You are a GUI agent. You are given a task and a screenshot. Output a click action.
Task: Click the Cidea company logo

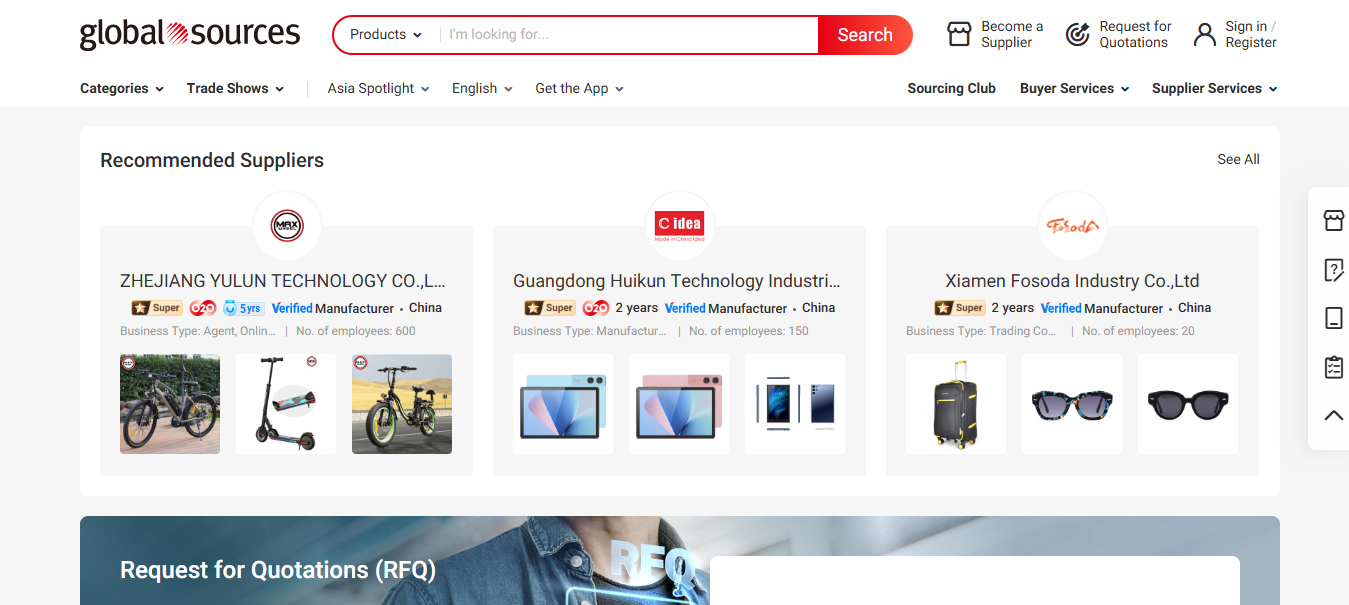click(x=680, y=226)
